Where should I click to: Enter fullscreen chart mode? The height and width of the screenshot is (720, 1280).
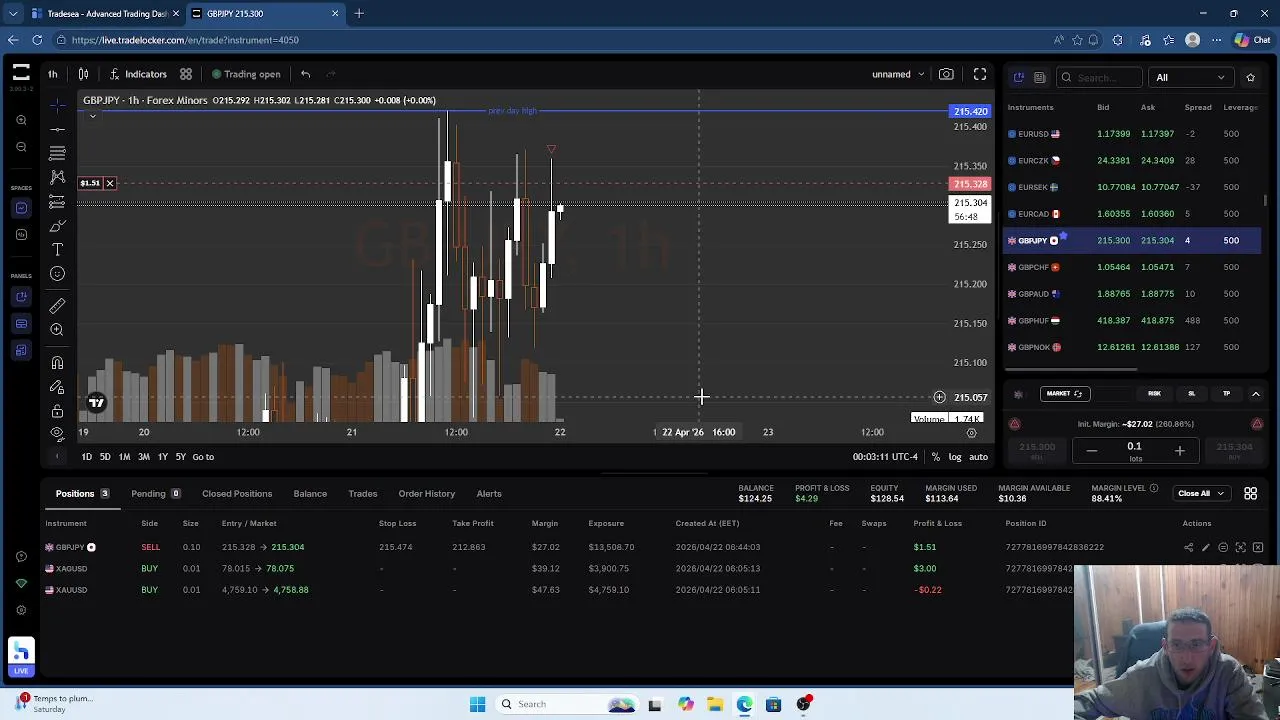[x=980, y=74]
